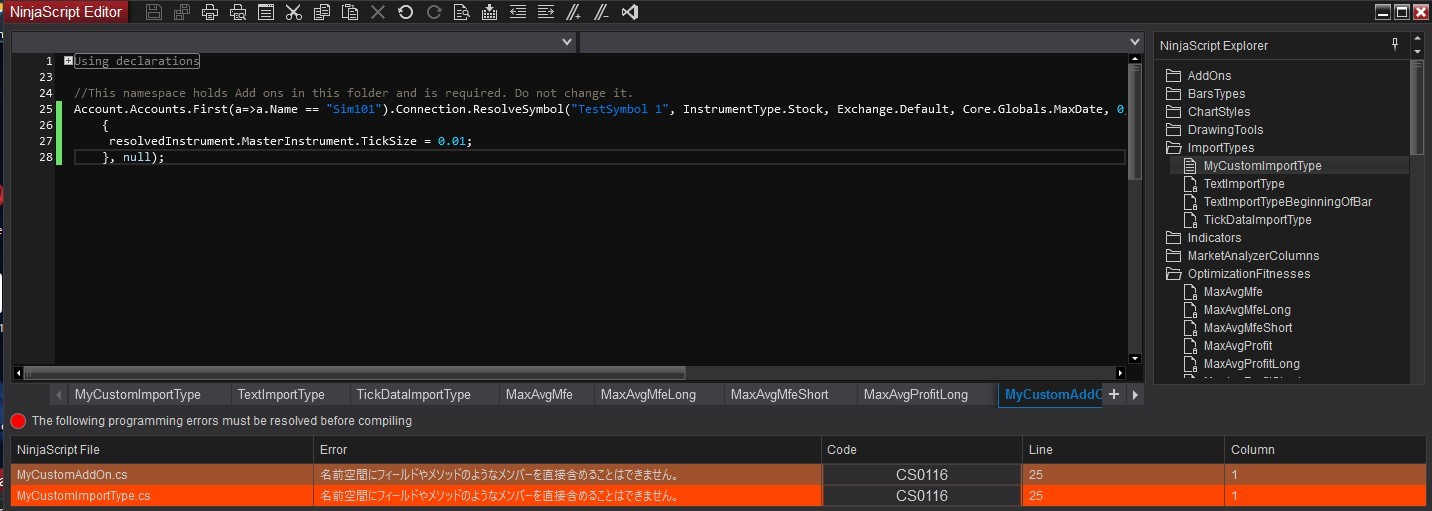Select MaxAvgMfeLong in explorer tree
The height and width of the screenshot is (511, 1432).
pyautogui.click(x=1247, y=310)
